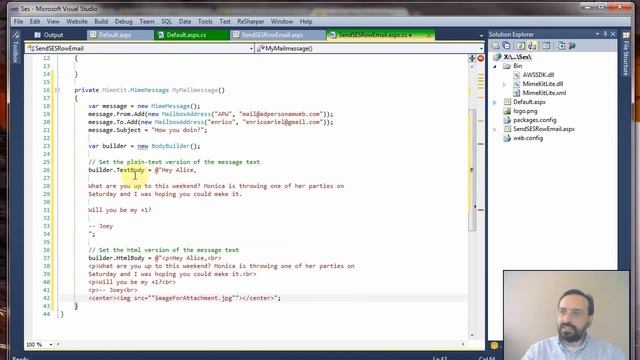Viewport: 640px width, 360px height.
Task: Open the File Structure side panel
Action: point(626,54)
